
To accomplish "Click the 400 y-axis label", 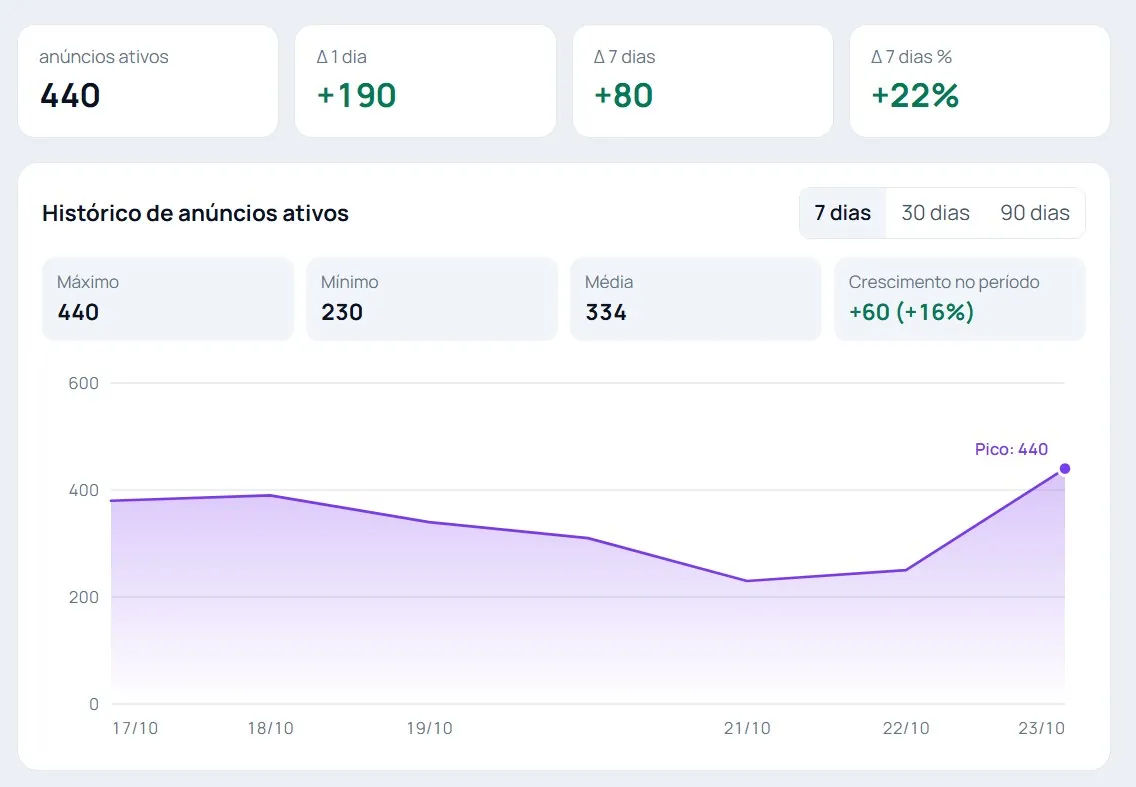I will 83,491.
